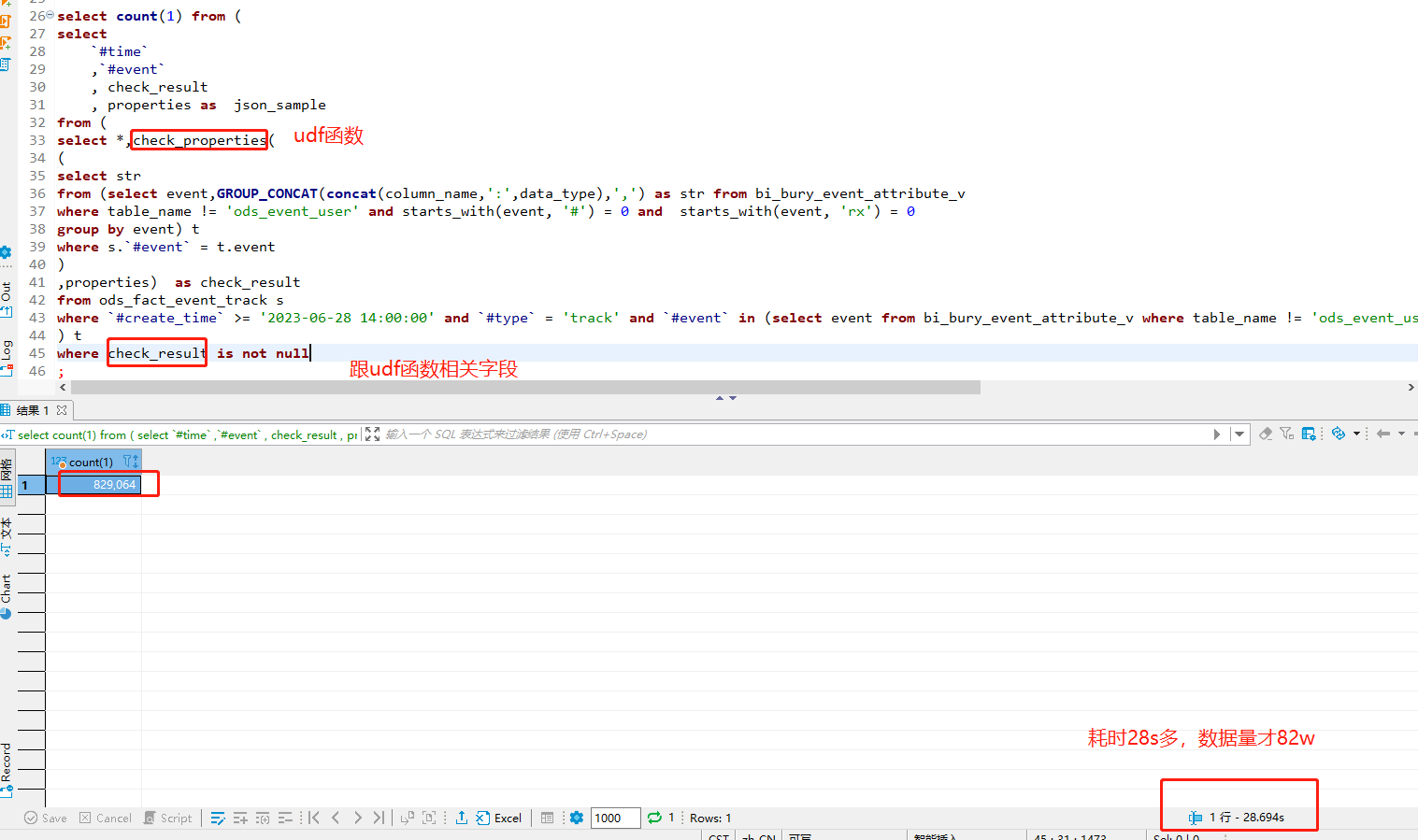The height and width of the screenshot is (840, 1418).
Task: Click the fetch size field showing 1000
Action: point(614,818)
